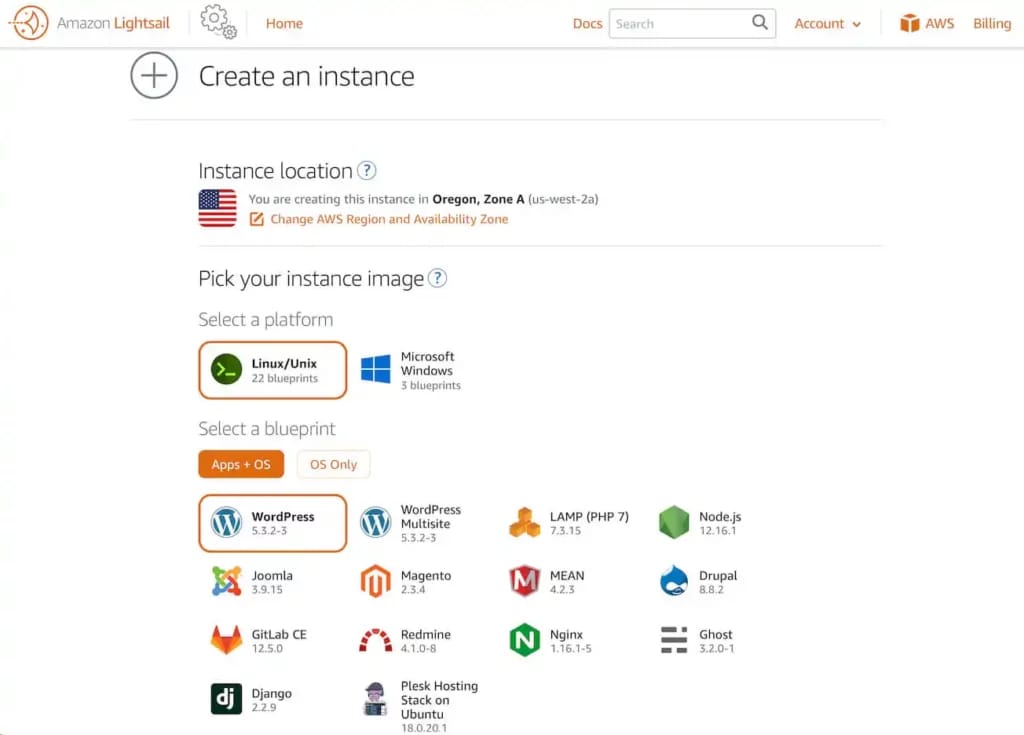Viewport: 1024px width, 735px height.
Task: Click the Django dj icon
Action: coord(227,699)
